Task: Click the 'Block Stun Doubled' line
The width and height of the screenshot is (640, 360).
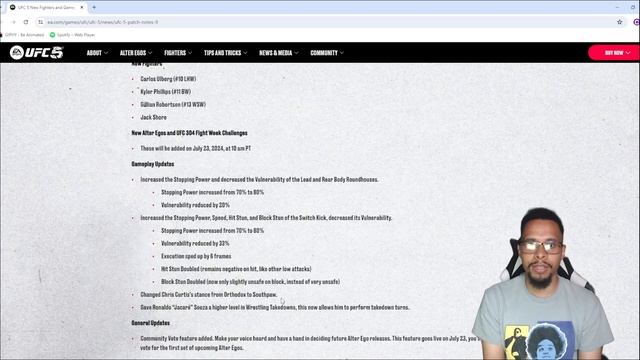Action: point(250,282)
